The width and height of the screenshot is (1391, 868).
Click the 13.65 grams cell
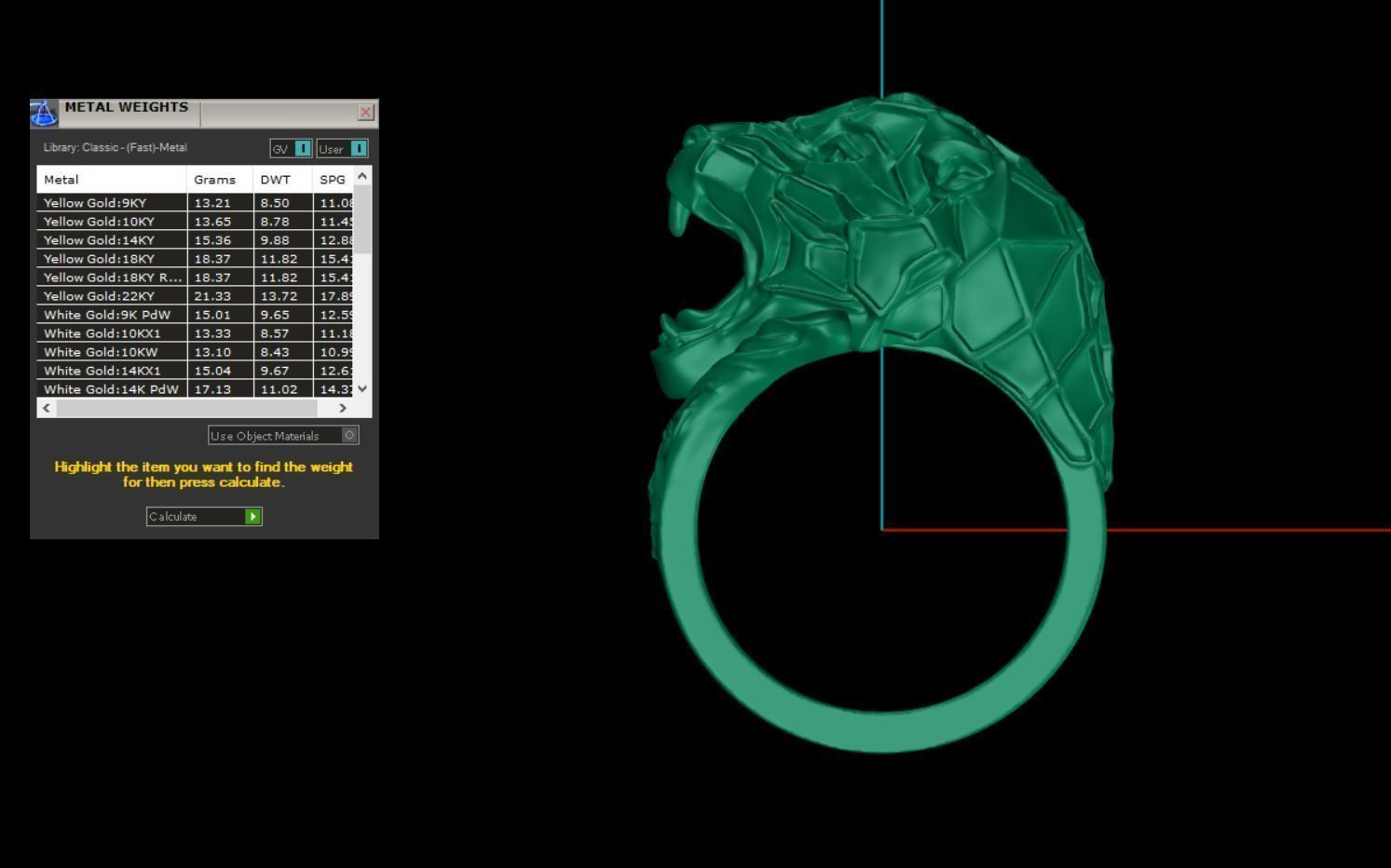(x=220, y=221)
